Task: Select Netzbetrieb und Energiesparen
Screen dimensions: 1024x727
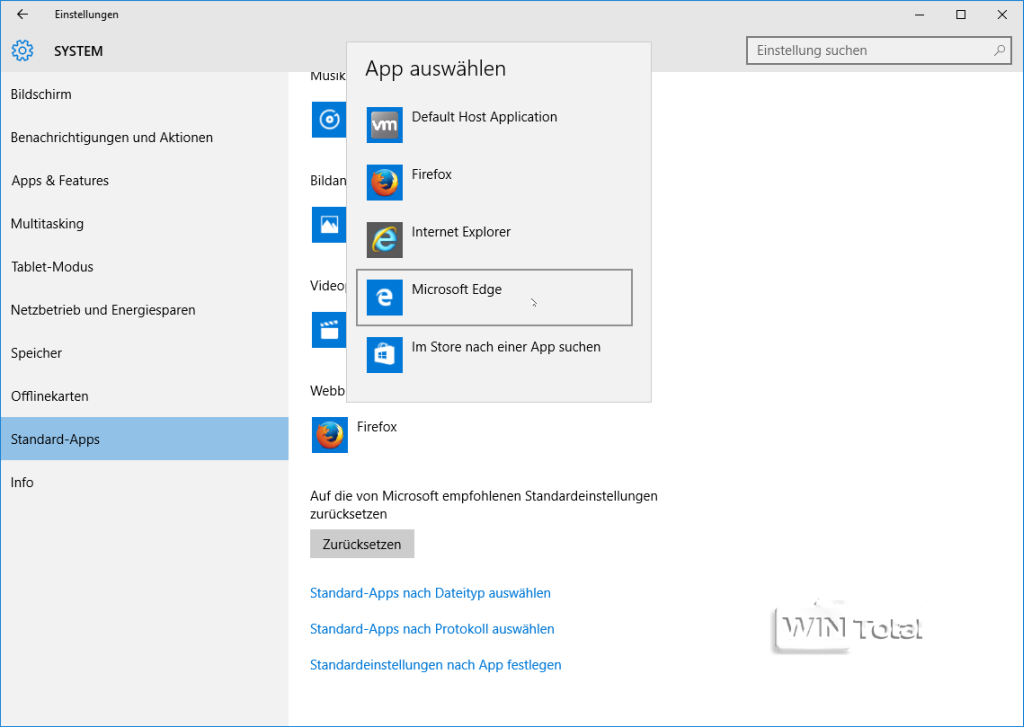Action: [103, 310]
